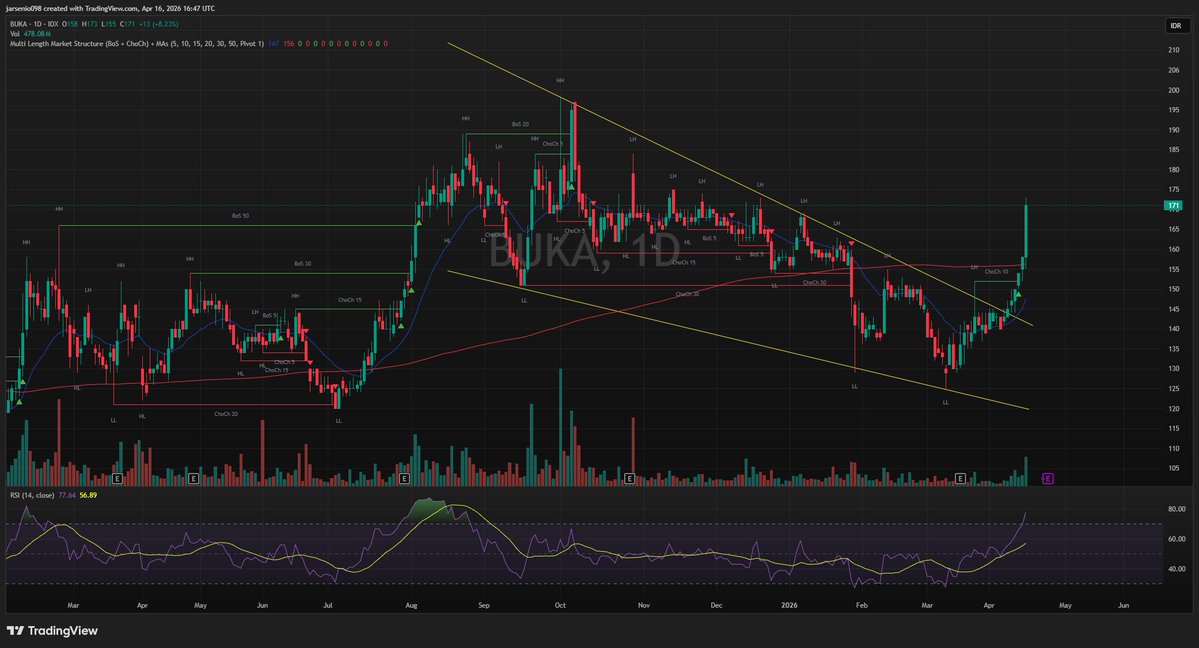This screenshot has height=648, width=1199.
Task: Click the Sep label on time axis
Action: [x=483, y=605]
